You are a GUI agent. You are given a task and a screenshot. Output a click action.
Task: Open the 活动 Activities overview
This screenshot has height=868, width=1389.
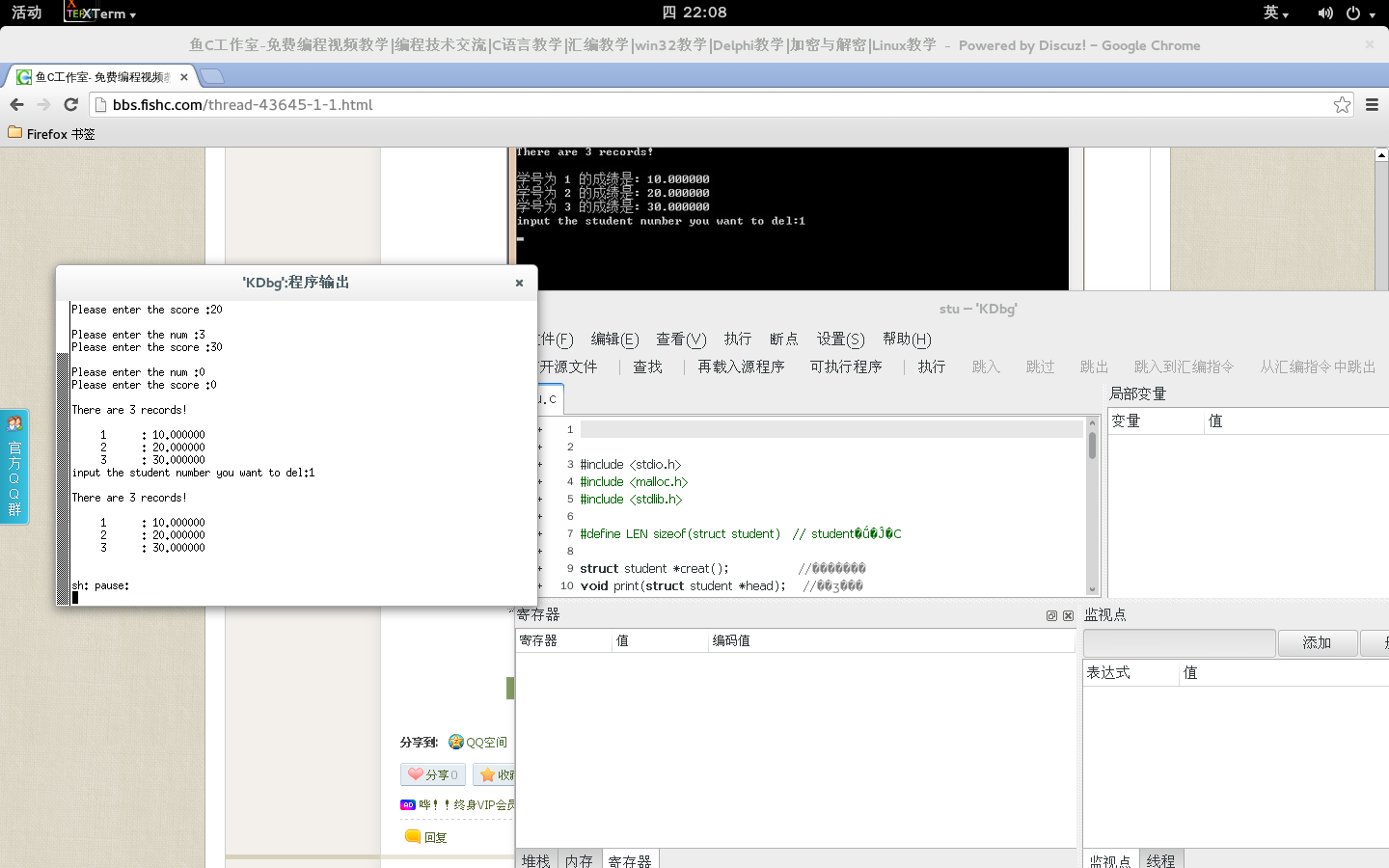tap(26, 13)
